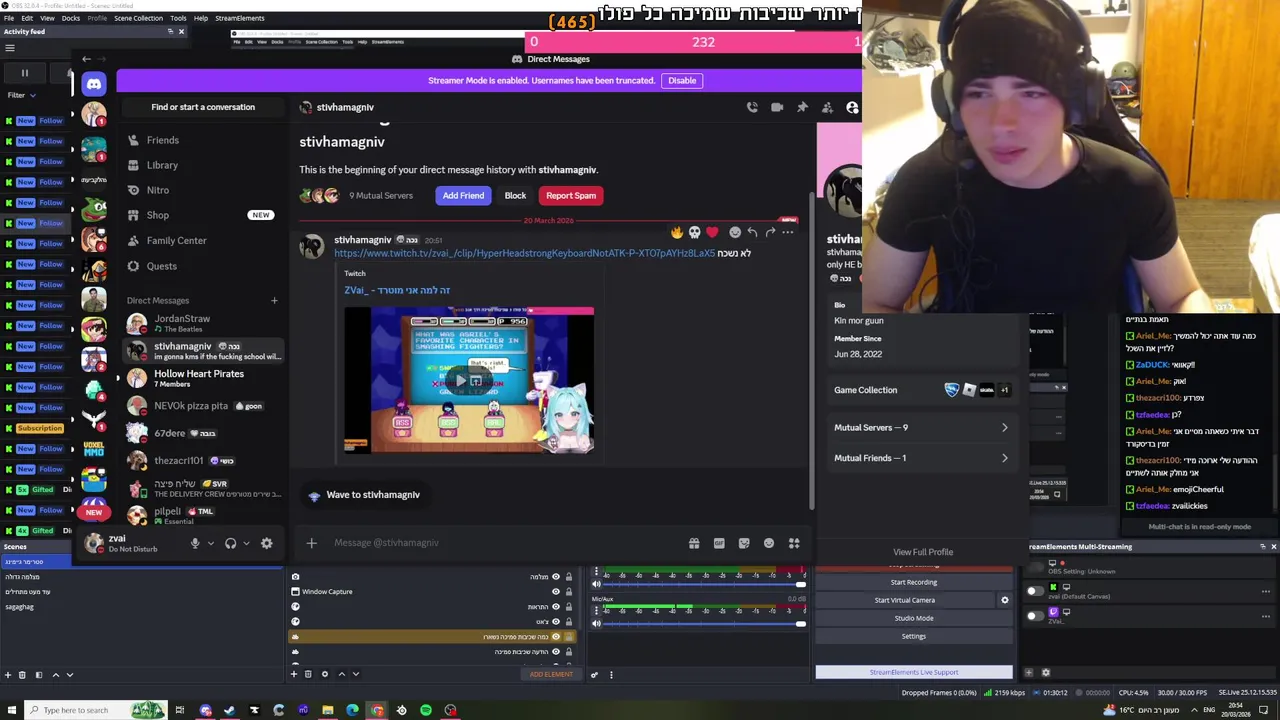Open the Activity feed Filter dropdown
The image size is (1280, 720).
click(22, 95)
